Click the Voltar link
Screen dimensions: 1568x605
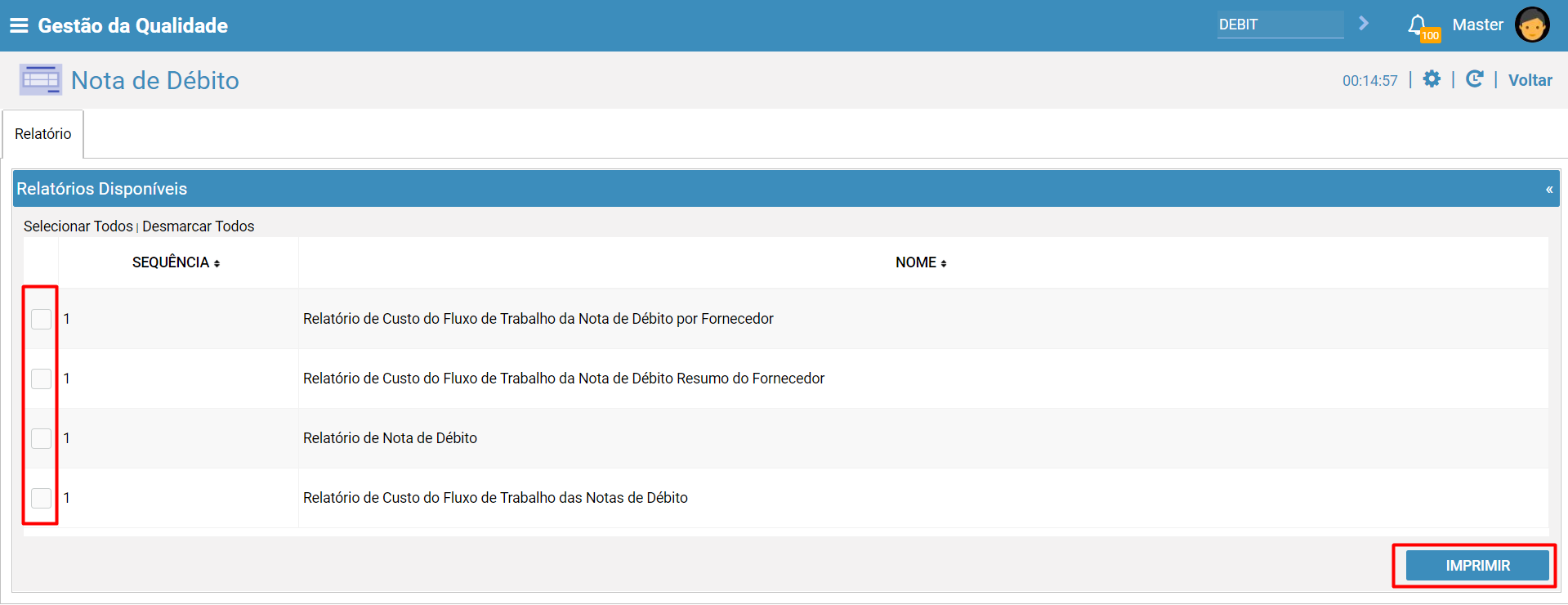[x=1530, y=80]
